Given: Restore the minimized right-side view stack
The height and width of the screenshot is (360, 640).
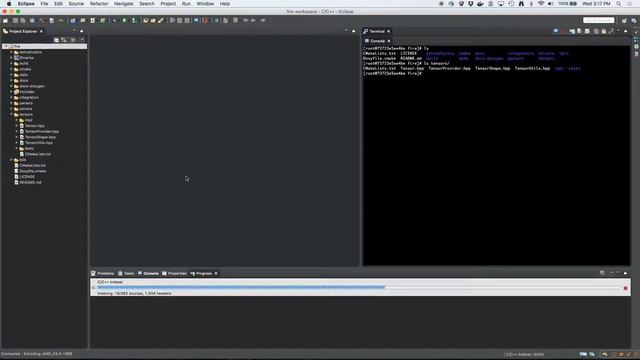Looking at the screenshot, I should pos(636,32).
